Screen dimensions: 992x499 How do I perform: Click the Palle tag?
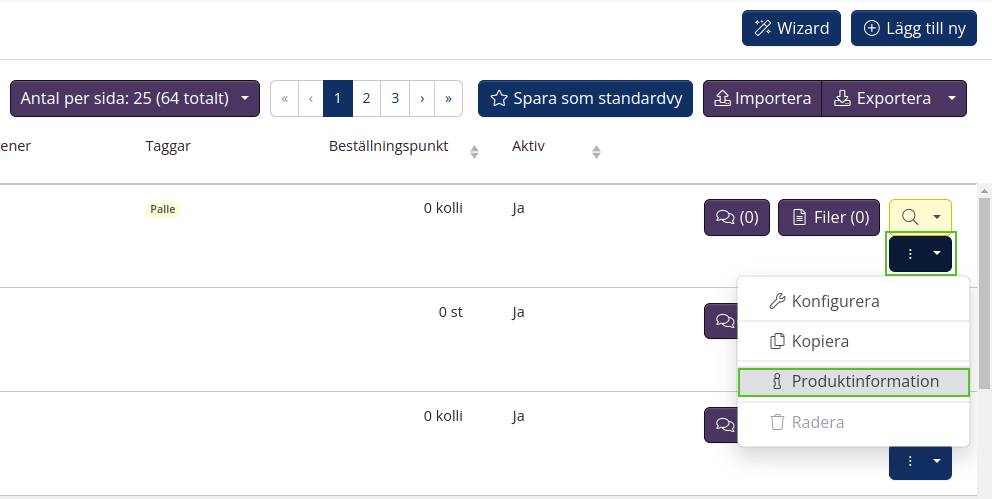[x=162, y=209]
